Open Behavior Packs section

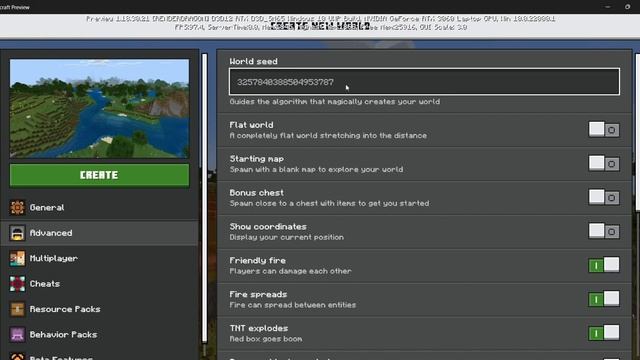pos(99,334)
